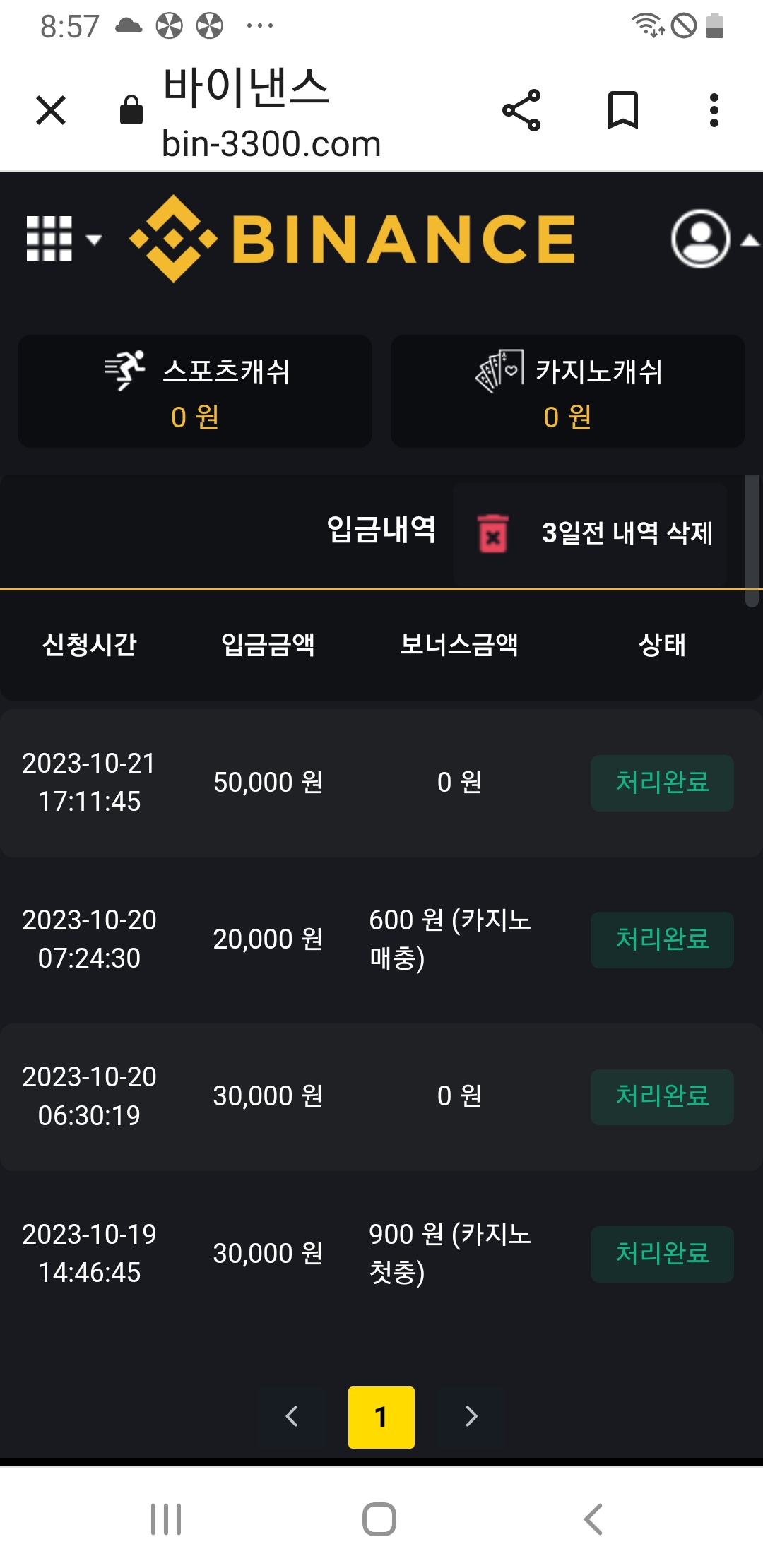This screenshot has width=763, height=1568.
Task: Click the 3일전 내역 삭제 button
Action: (590, 533)
